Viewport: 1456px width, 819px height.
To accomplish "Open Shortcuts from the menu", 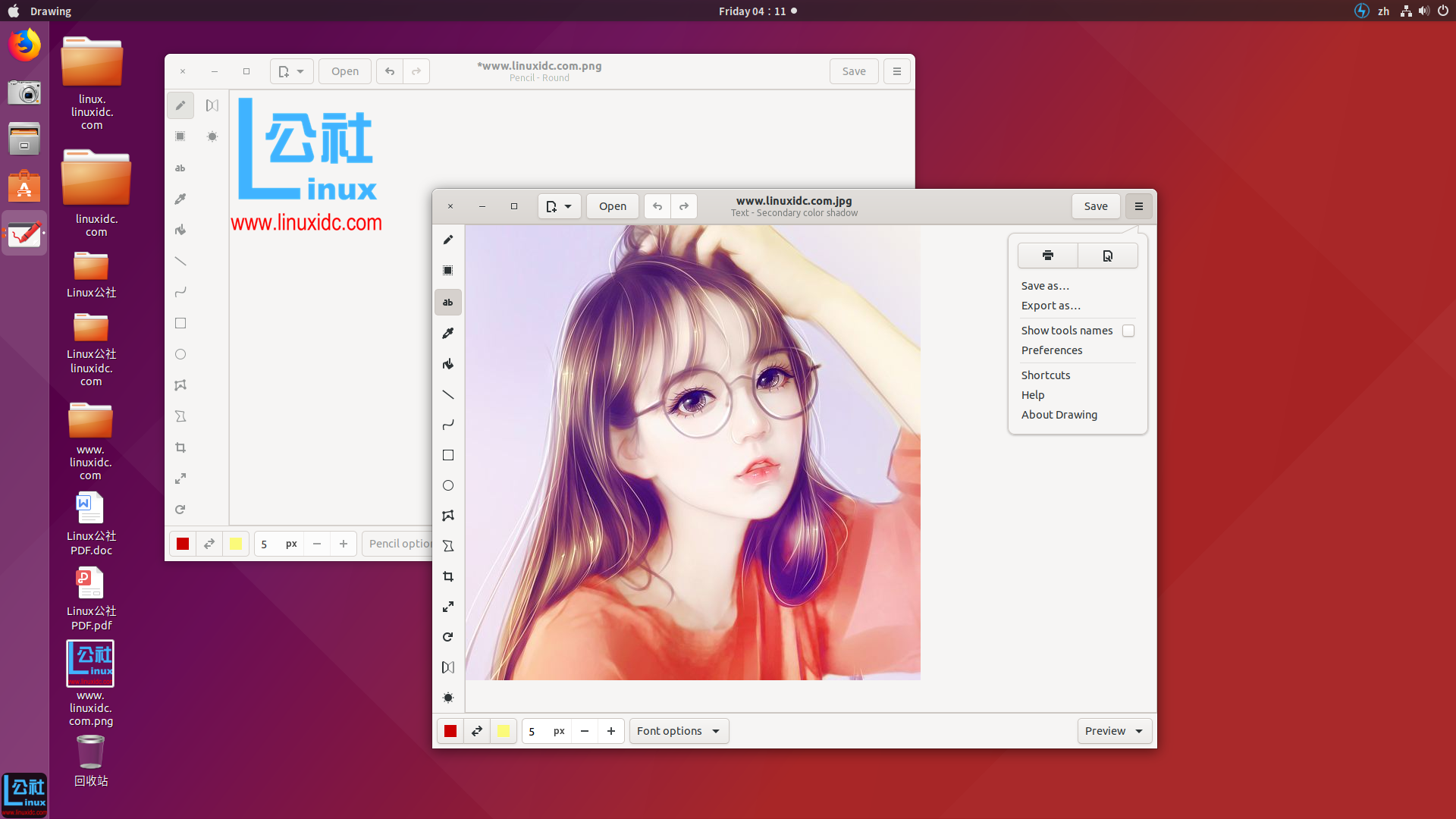I will [1046, 375].
